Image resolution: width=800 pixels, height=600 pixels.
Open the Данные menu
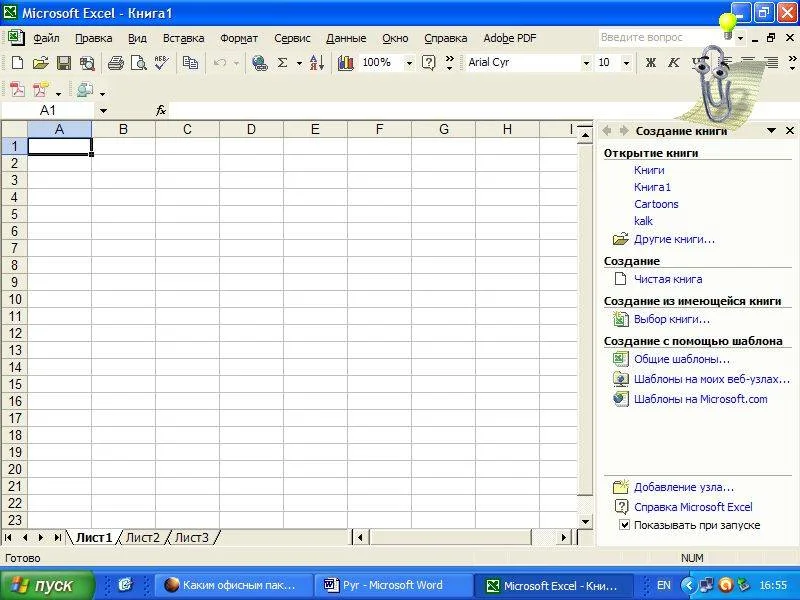(346, 38)
